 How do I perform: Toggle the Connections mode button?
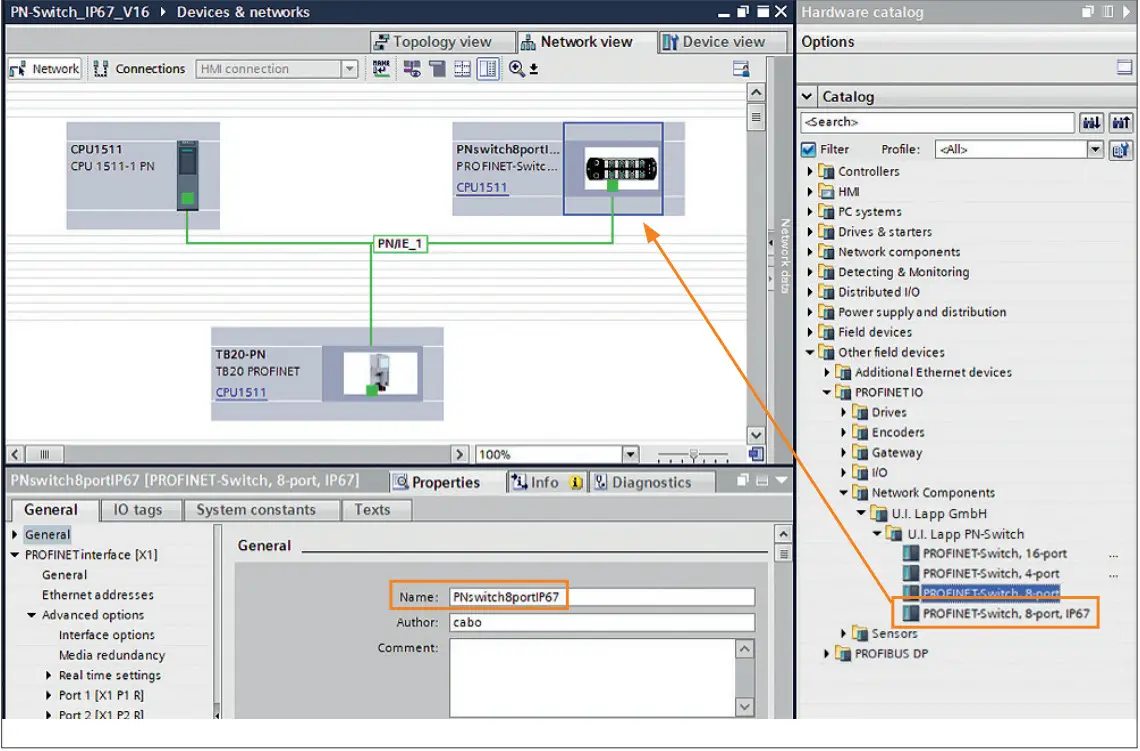click(x=139, y=69)
